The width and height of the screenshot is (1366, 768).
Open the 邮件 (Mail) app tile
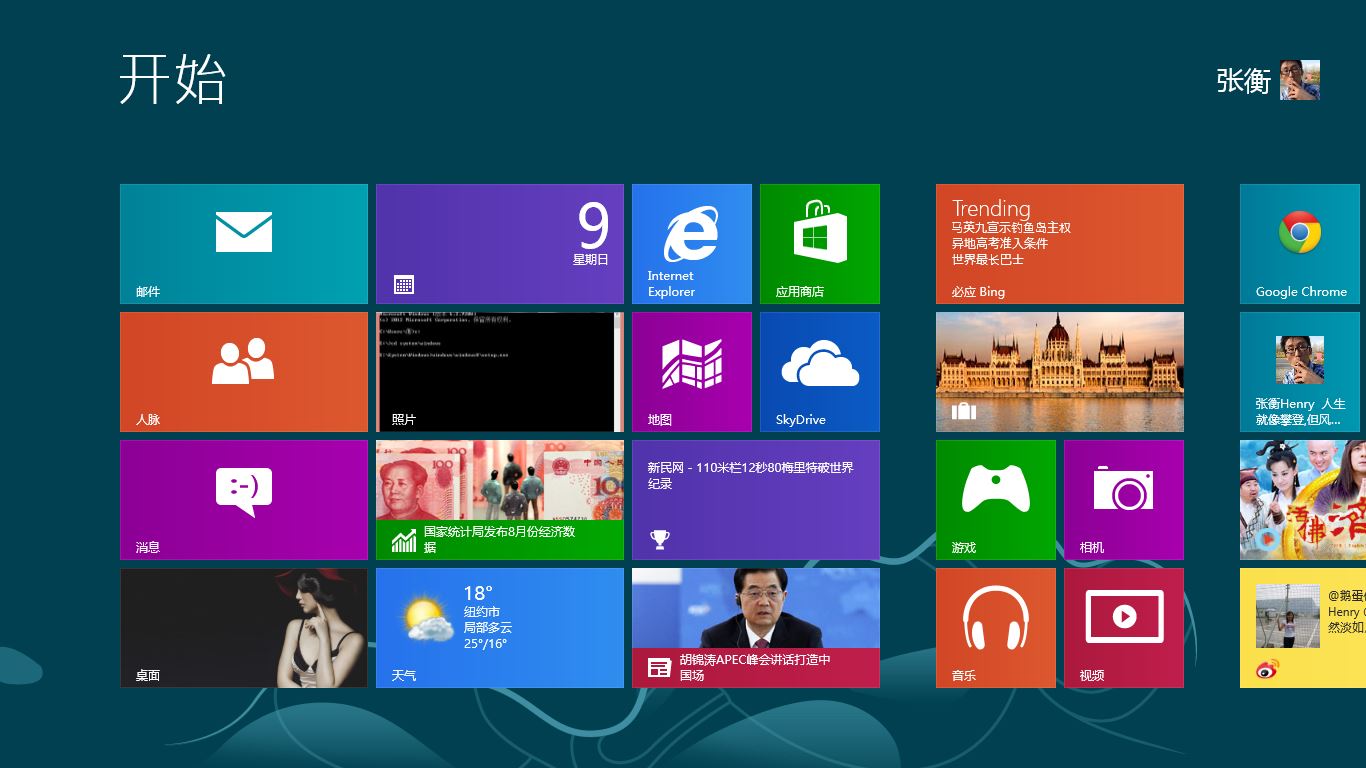tap(243, 243)
